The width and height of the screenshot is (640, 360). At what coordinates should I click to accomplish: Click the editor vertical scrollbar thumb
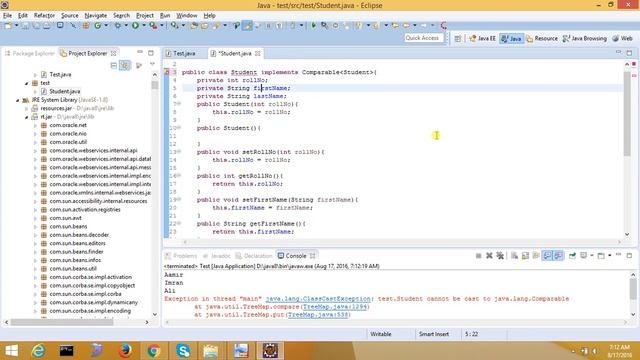(627, 113)
